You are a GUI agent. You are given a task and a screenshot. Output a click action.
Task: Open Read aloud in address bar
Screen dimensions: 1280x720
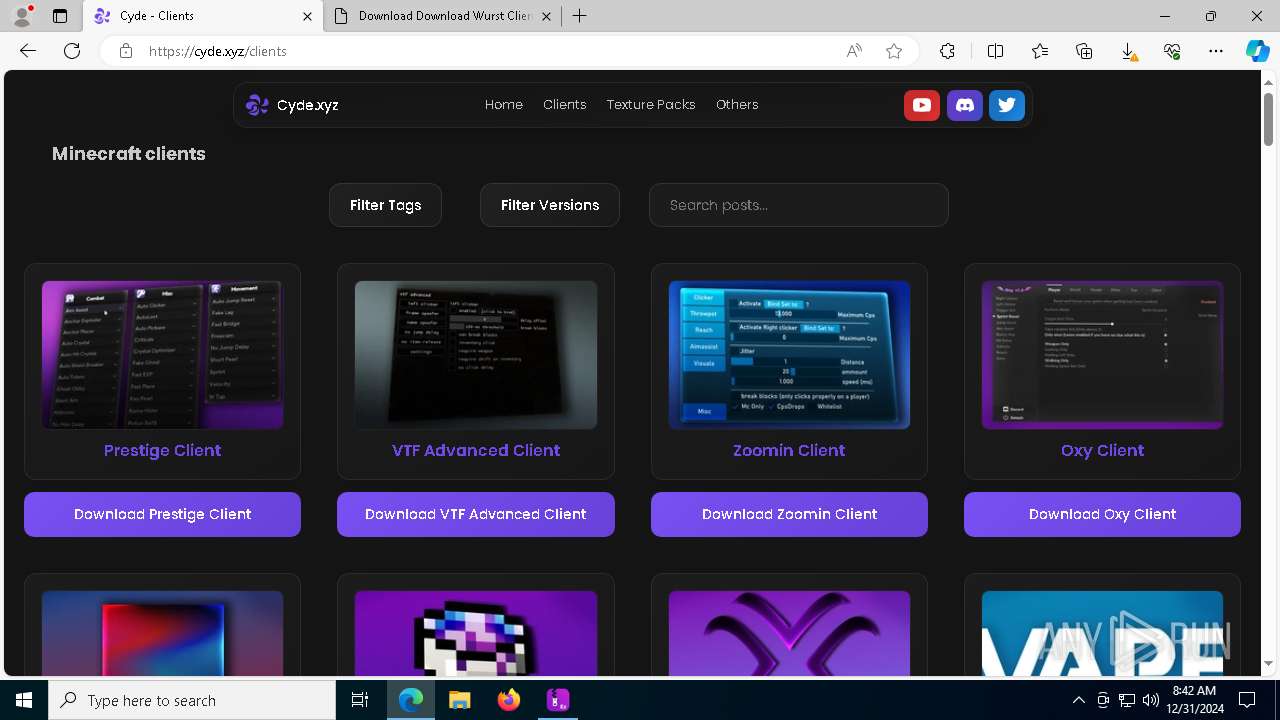[x=854, y=51]
